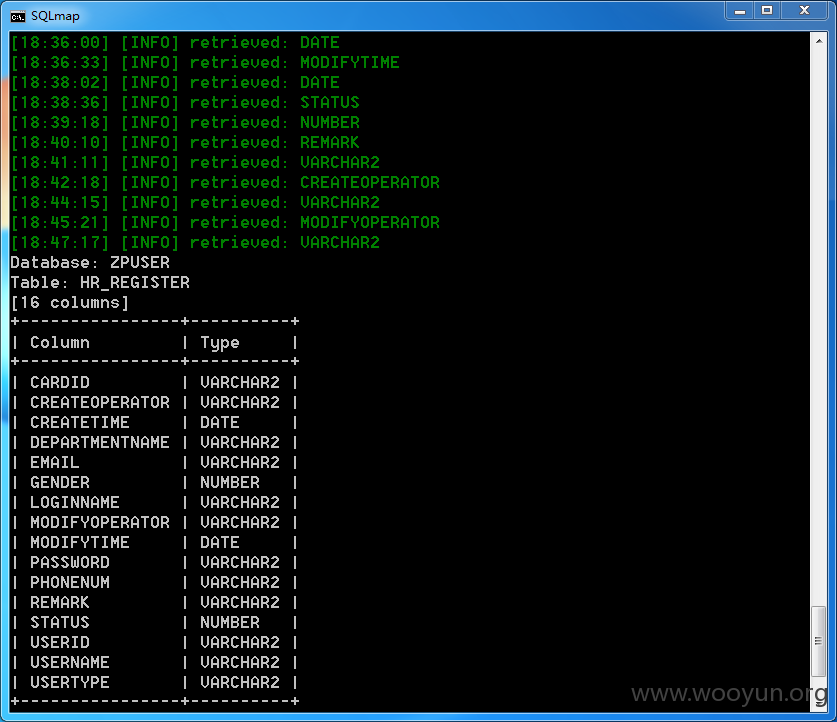This screenshot has width=837, height=722.
Task: Click the VARCHAR2 type in USERTYPE row
Action: pyautogui.click(x=240, y=683)
